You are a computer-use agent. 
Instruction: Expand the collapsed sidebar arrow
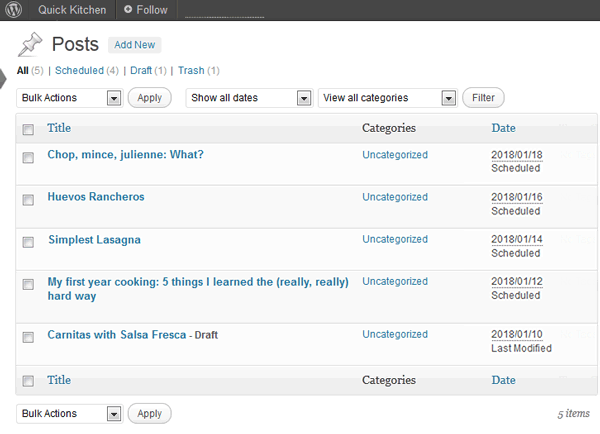click(4, 78)
